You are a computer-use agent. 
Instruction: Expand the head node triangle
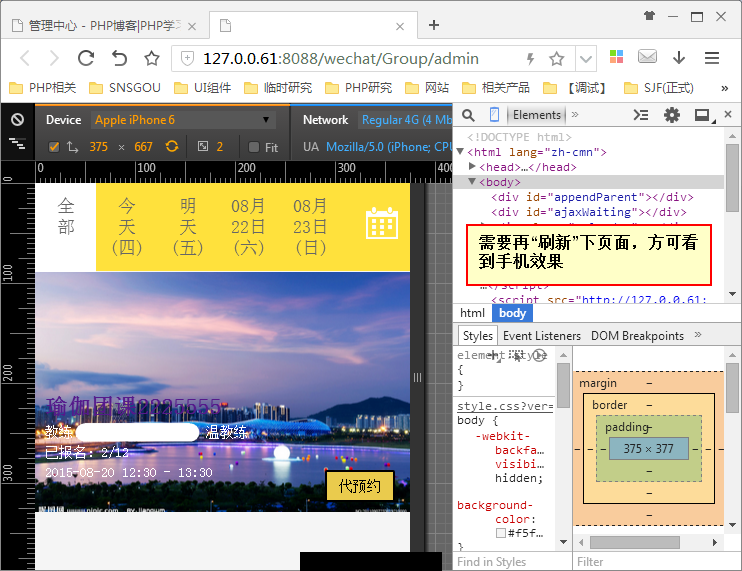[x=472, y=166]
